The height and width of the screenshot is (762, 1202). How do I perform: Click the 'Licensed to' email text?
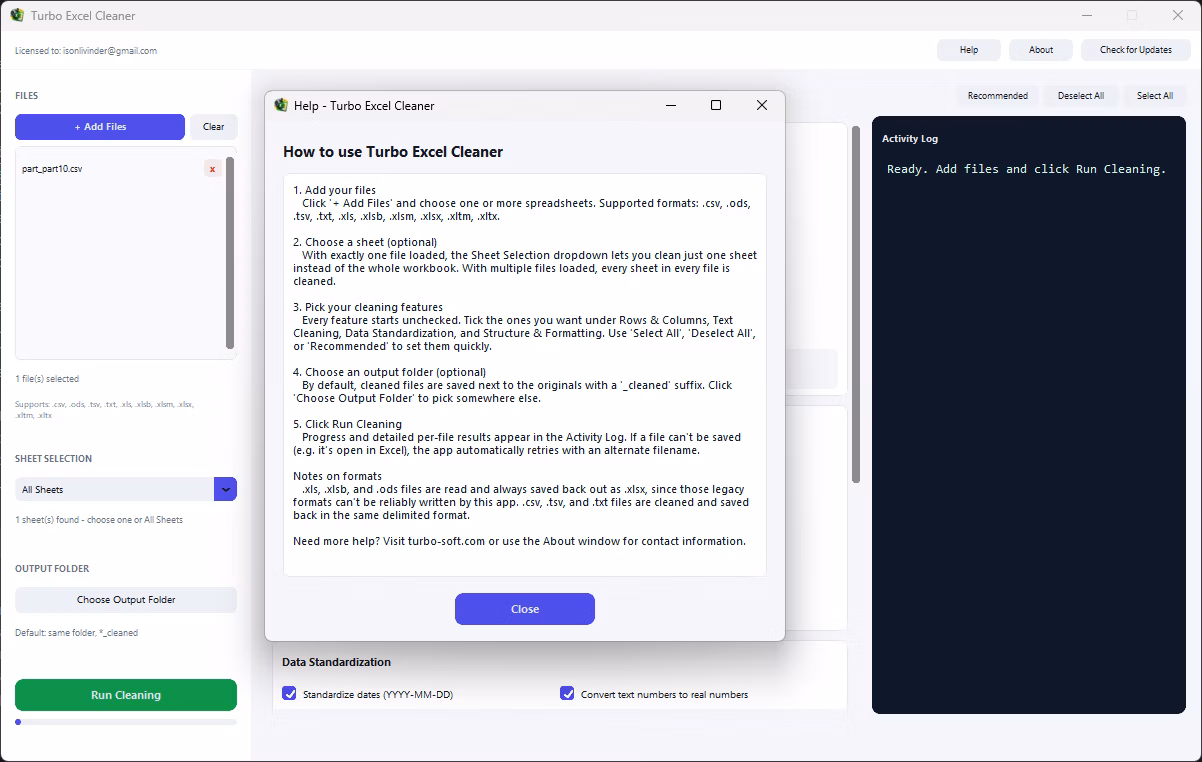point(86,51)
